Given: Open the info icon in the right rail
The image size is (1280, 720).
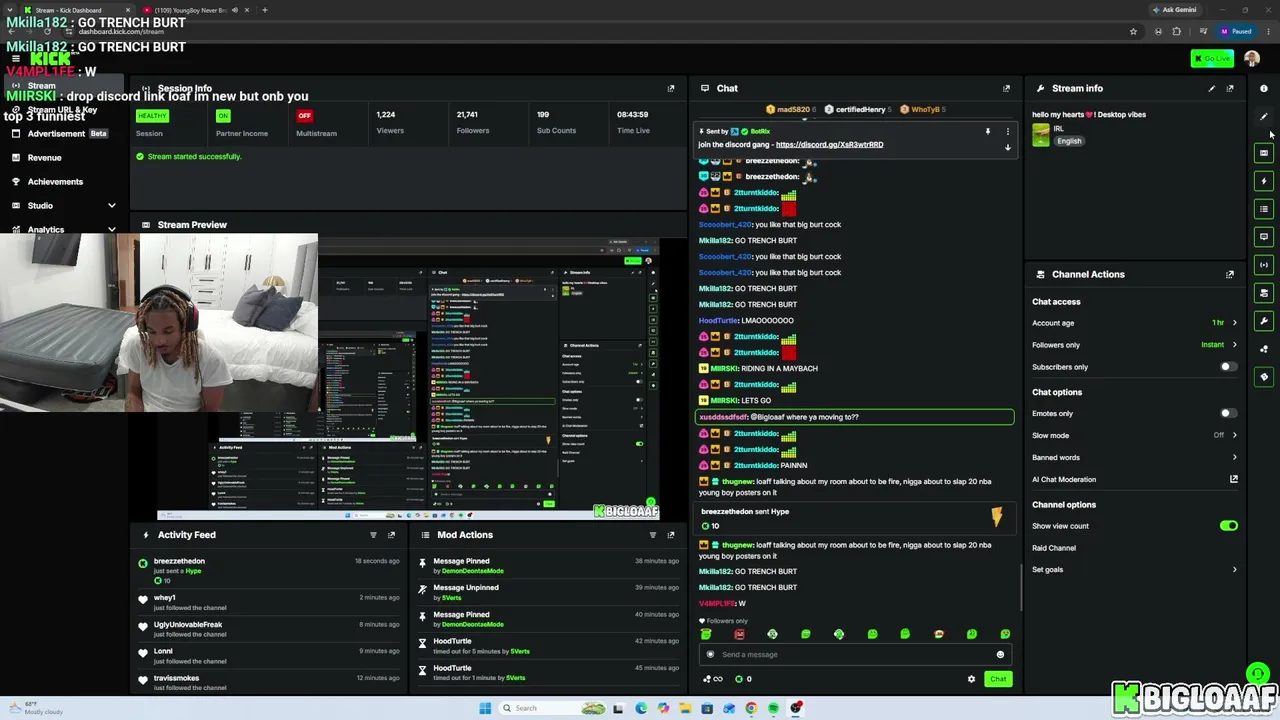Looking at the screenshot, I should coord(1264,88).
